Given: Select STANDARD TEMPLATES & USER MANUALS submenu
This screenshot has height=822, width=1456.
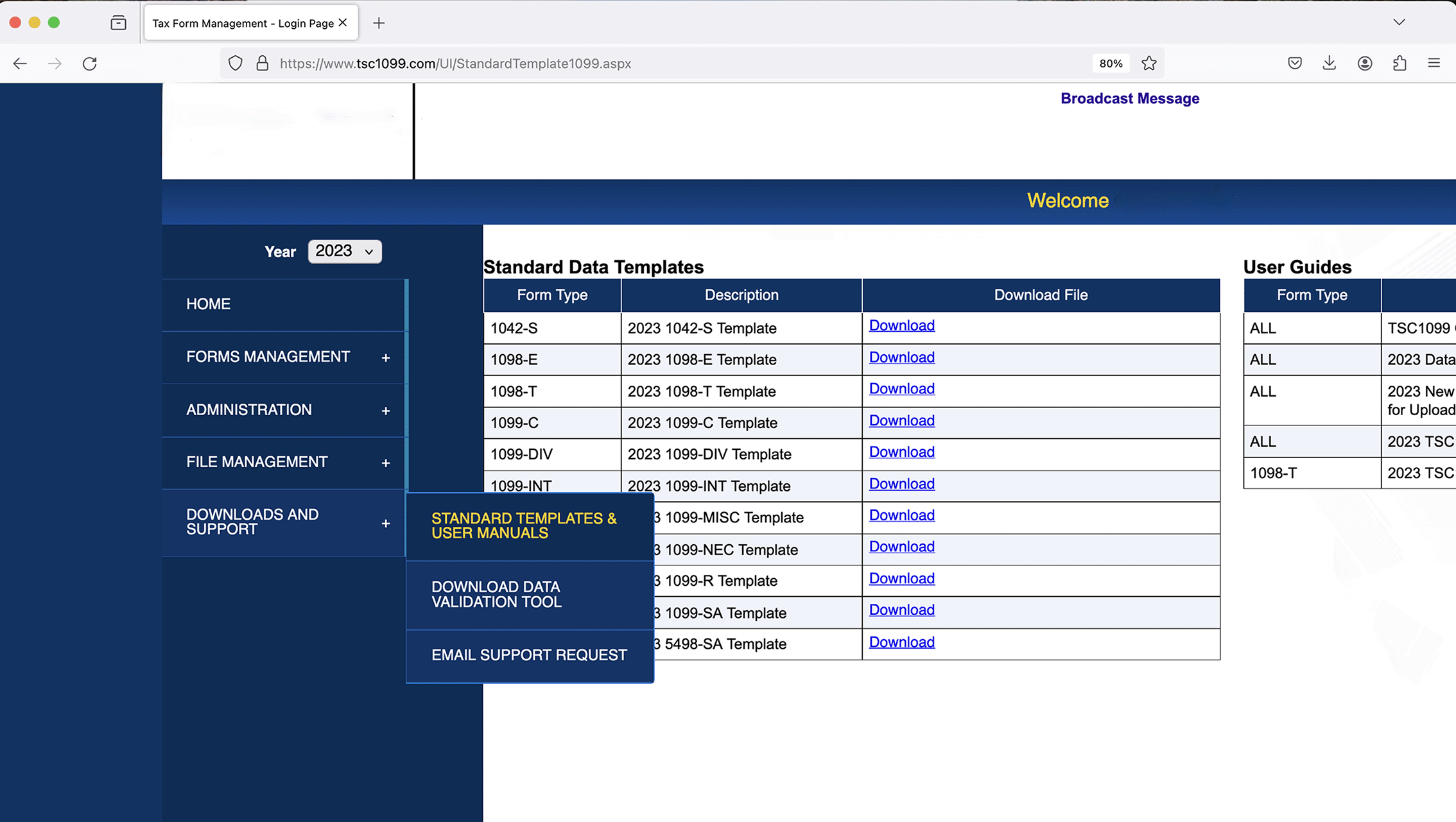Looking at the screenshot, I should 530,526.
